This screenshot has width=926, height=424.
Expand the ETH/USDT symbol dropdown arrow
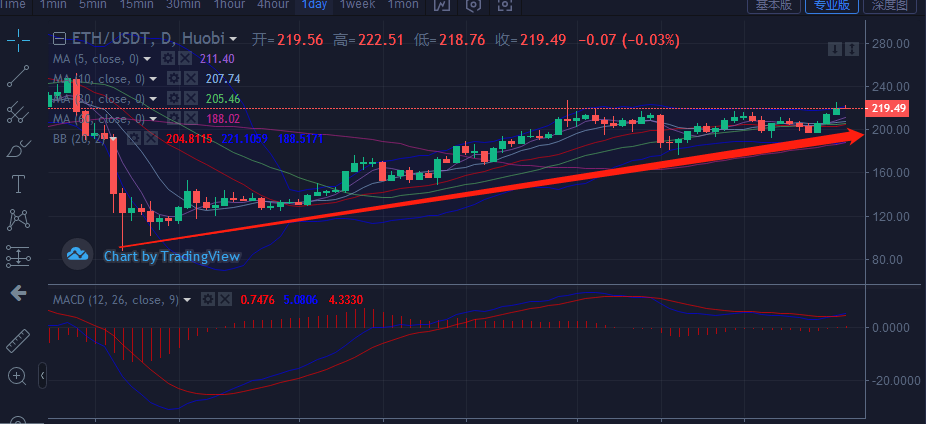(x=234, y=40)
